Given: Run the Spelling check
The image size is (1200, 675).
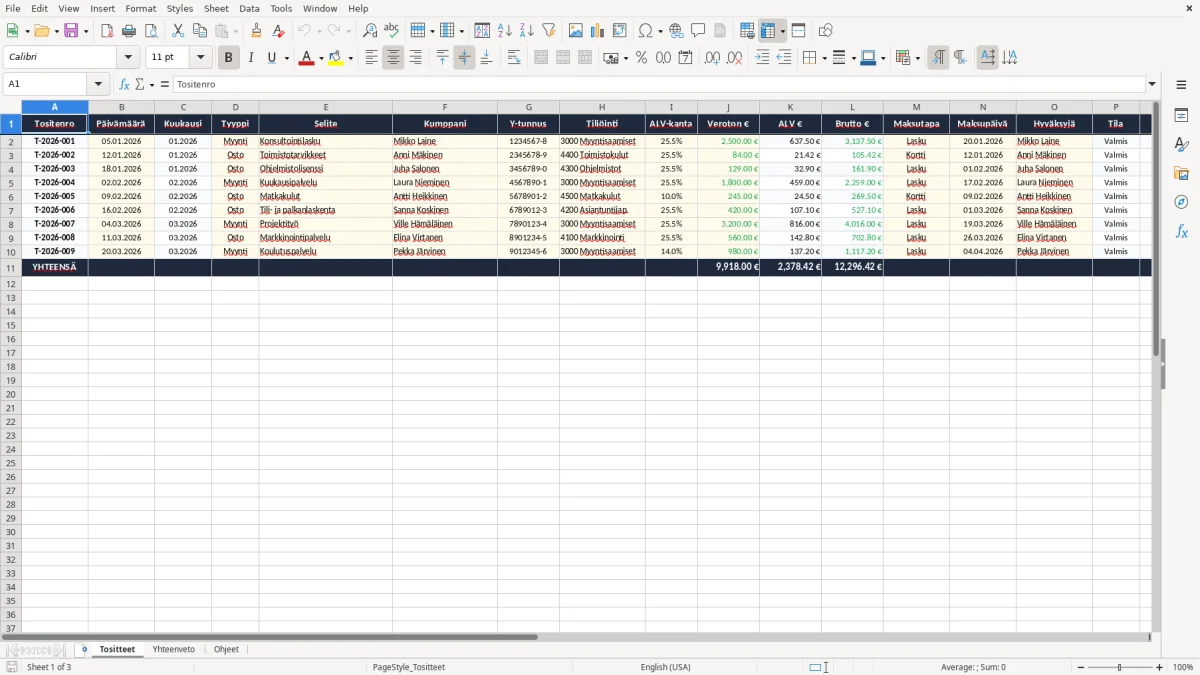Looking at the screenshot, I should [x=392, y=31].
